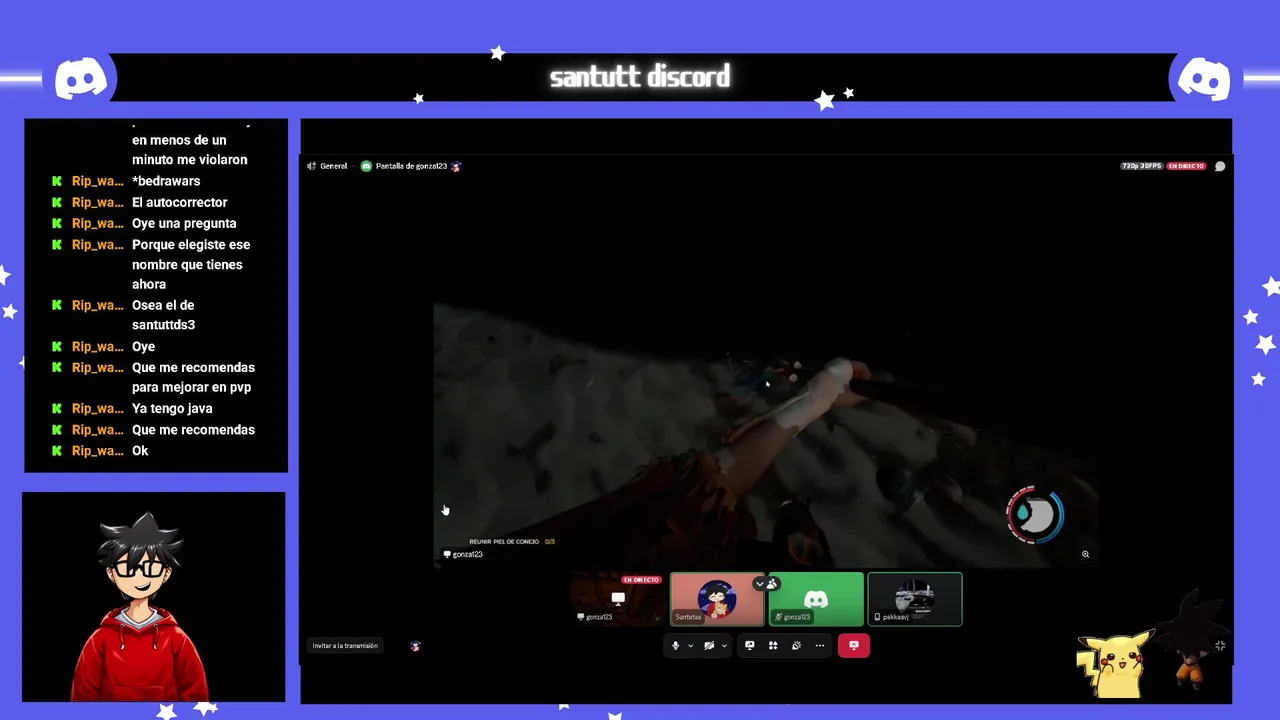Click the message Porque elegiste ese nombre
The height and width of the screenshot is (720, 1280).
pos(191,264)
